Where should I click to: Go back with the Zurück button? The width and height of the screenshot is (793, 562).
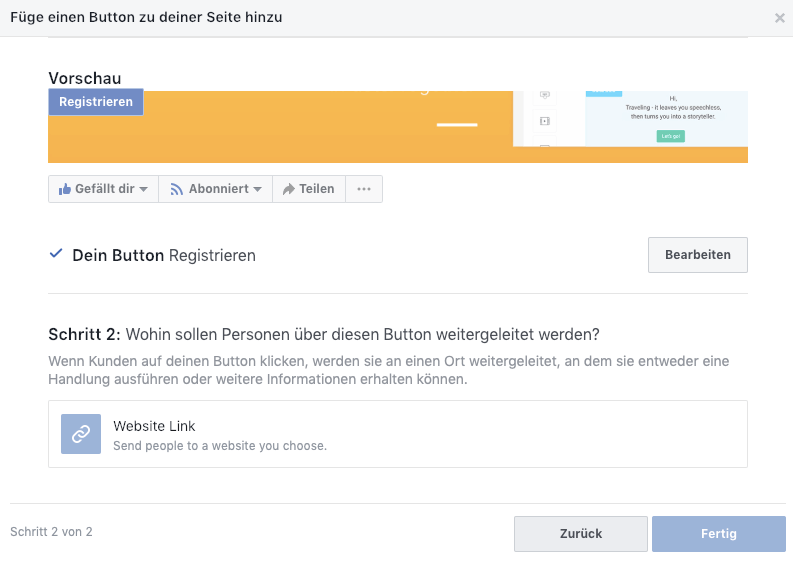(581, 534)
